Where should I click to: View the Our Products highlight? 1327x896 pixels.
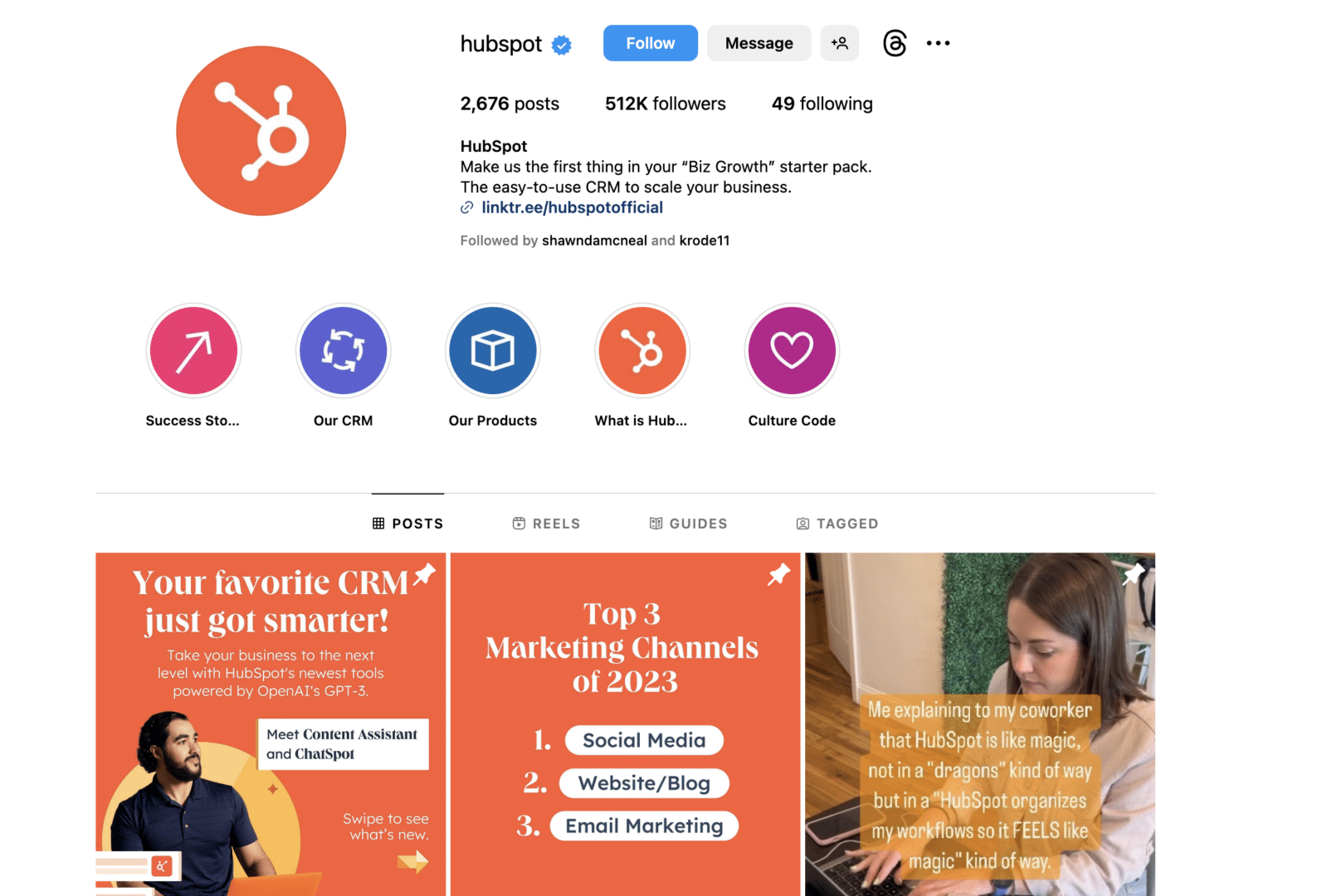click(493, 351)
